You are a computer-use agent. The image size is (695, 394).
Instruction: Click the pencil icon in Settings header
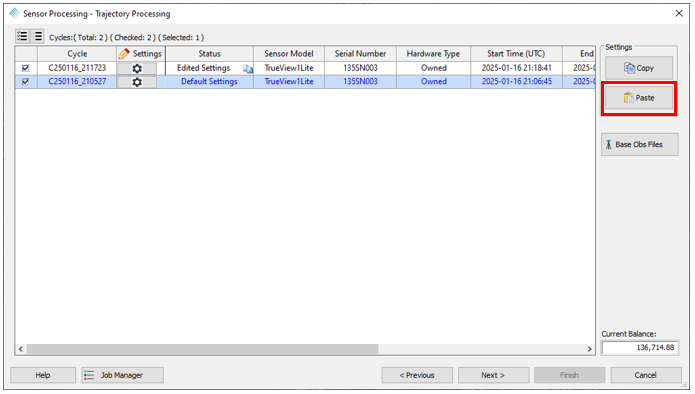click(124, 54)
